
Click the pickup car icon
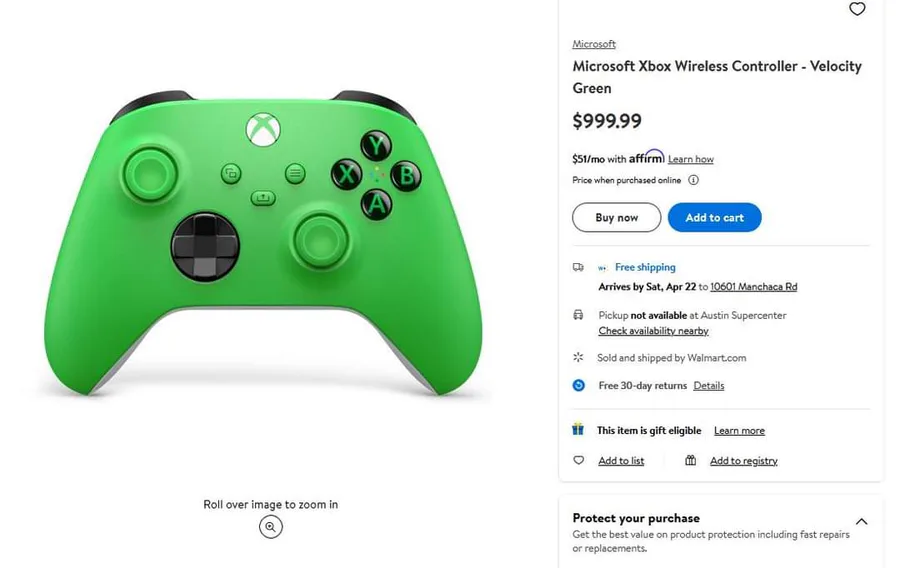(x=578, y=315)
